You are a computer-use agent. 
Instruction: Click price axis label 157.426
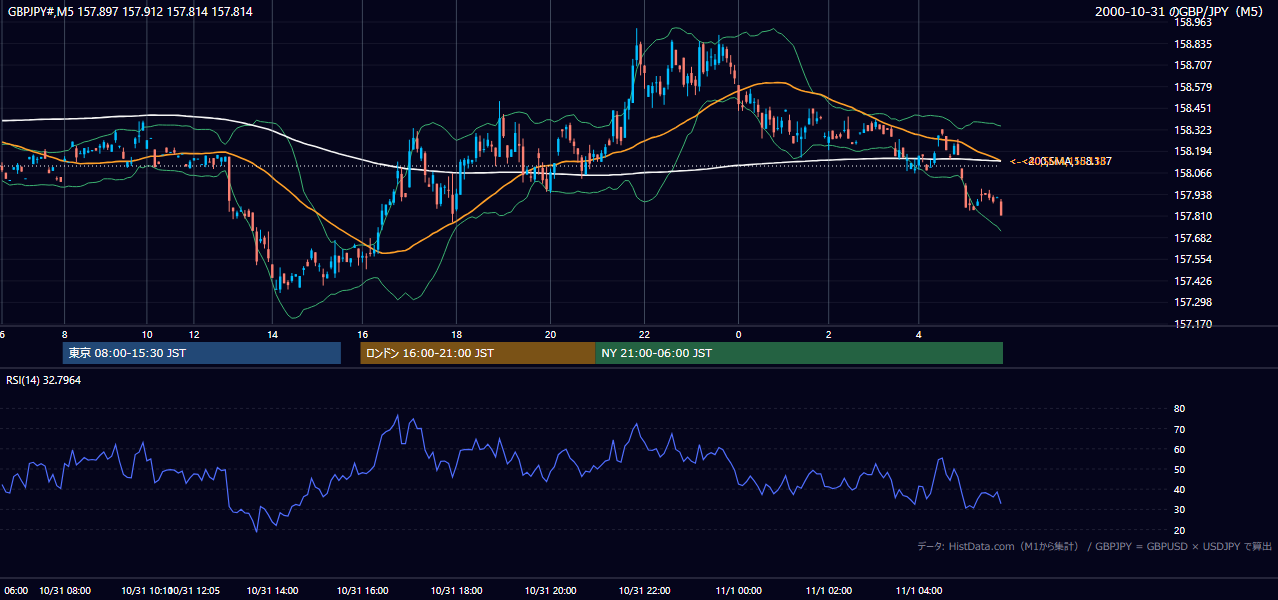[1193, 281]
